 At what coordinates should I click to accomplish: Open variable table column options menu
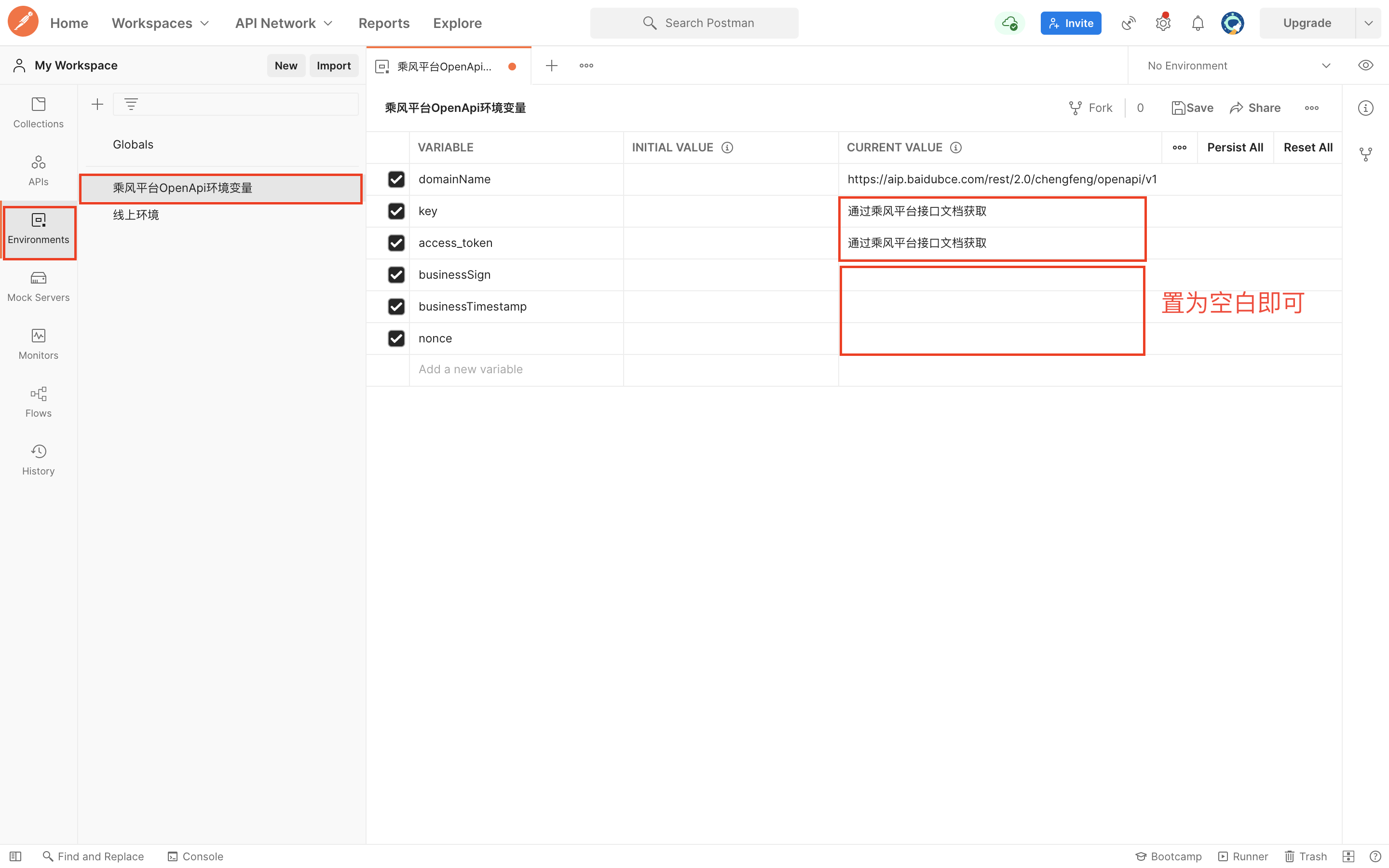(x=1180, y=148)
